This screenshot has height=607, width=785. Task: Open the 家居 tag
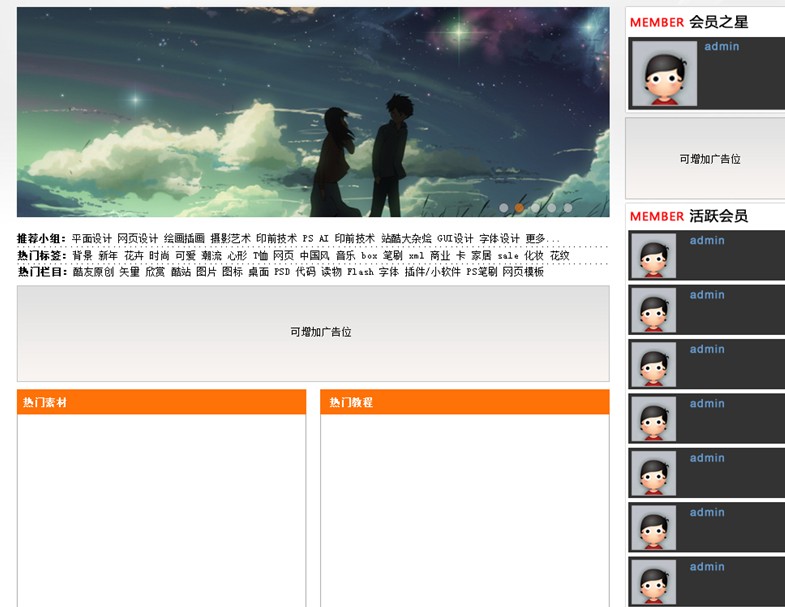[481, 255]
